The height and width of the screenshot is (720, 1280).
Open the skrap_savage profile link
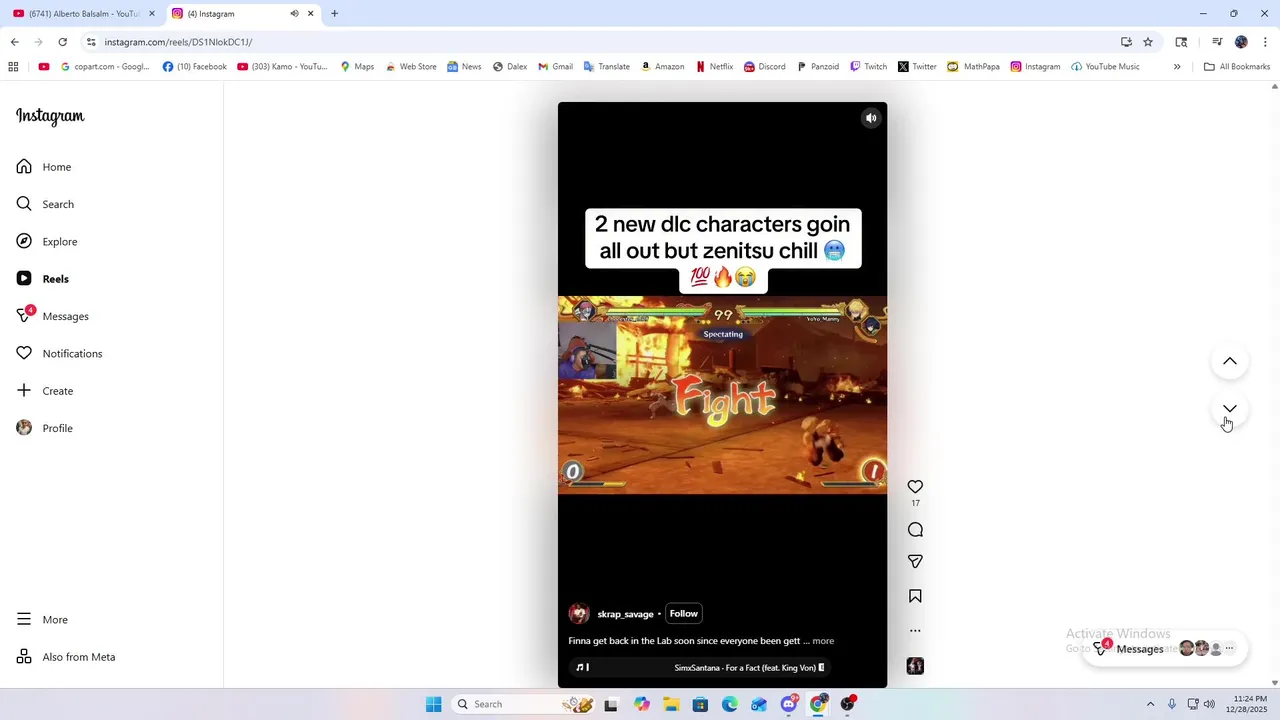pyautogui.click(x=625, y=614)
